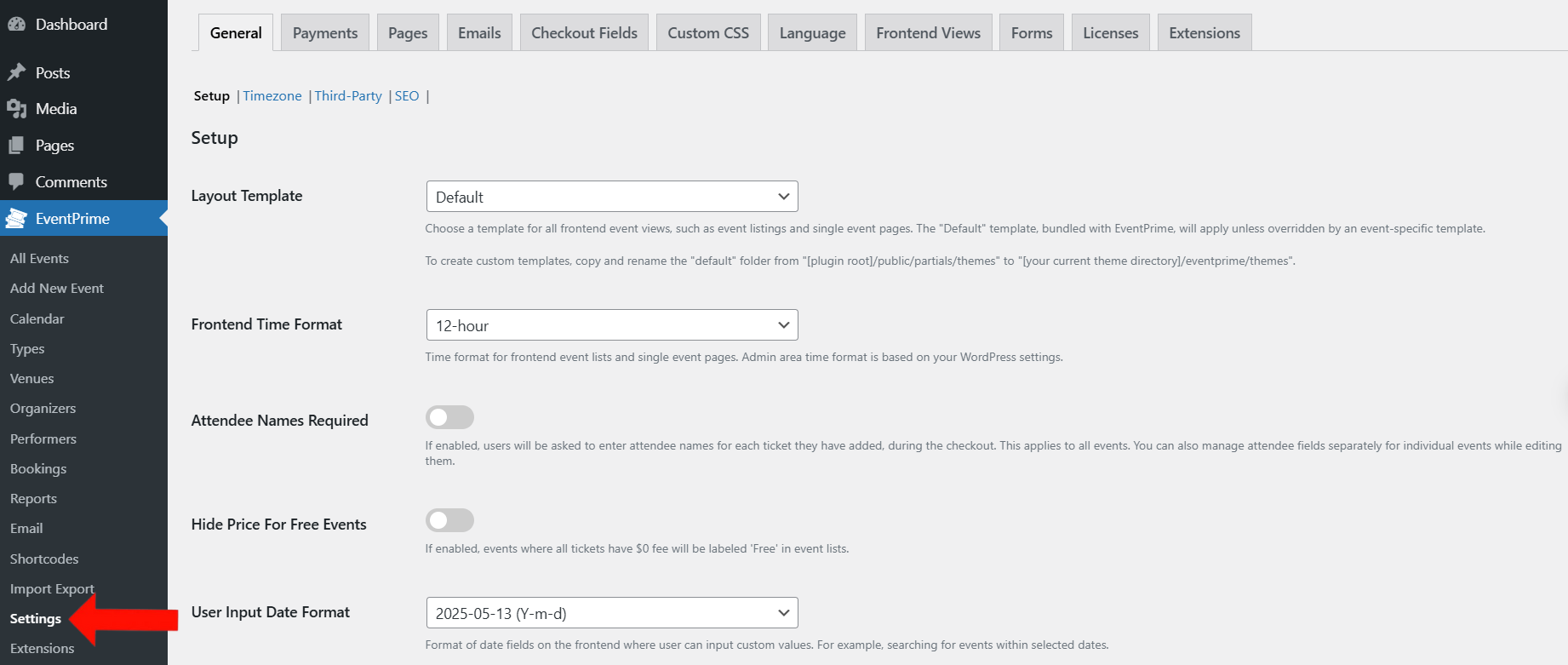
Task: Switch to the General tab
Action: [x=236, y=32]
